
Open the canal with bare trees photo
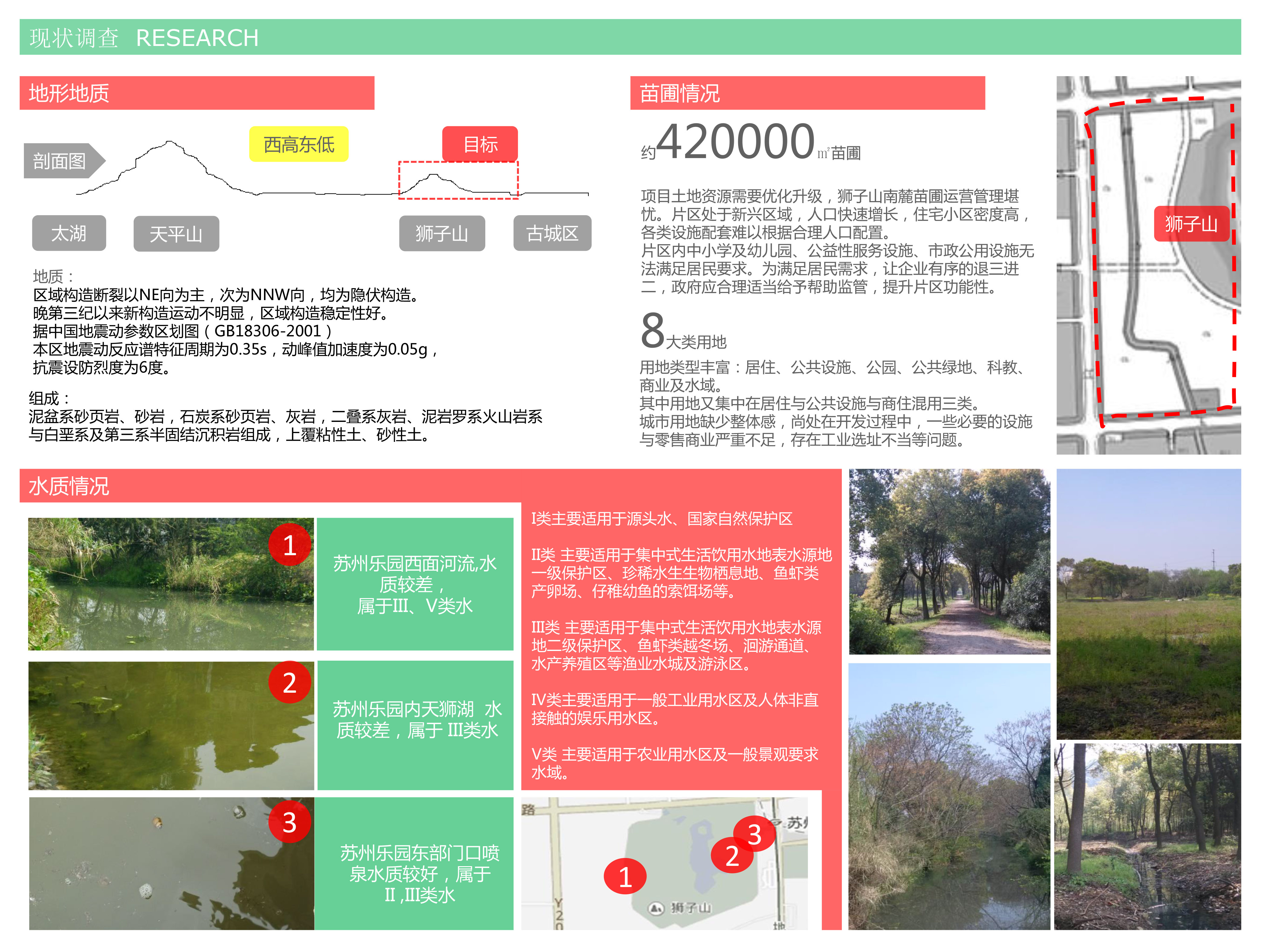coord(950,796)
